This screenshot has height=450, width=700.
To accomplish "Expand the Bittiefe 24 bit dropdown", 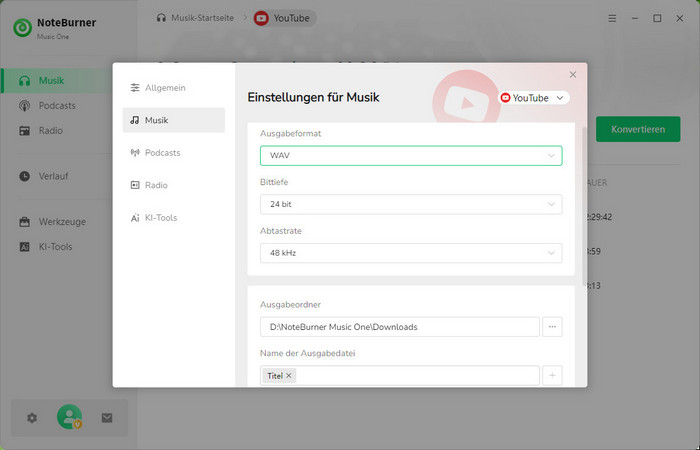I will 411,204.
